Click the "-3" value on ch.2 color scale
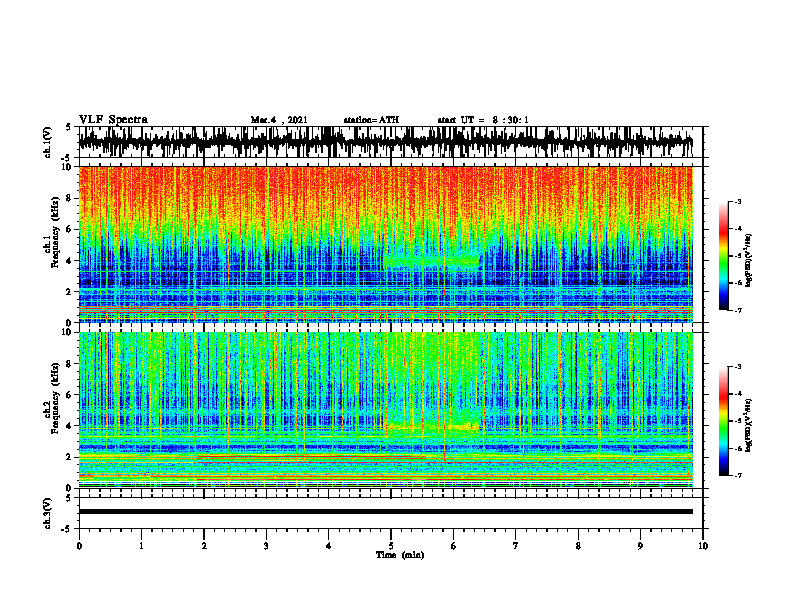The image size is (792, 612). tap(738, 367)
